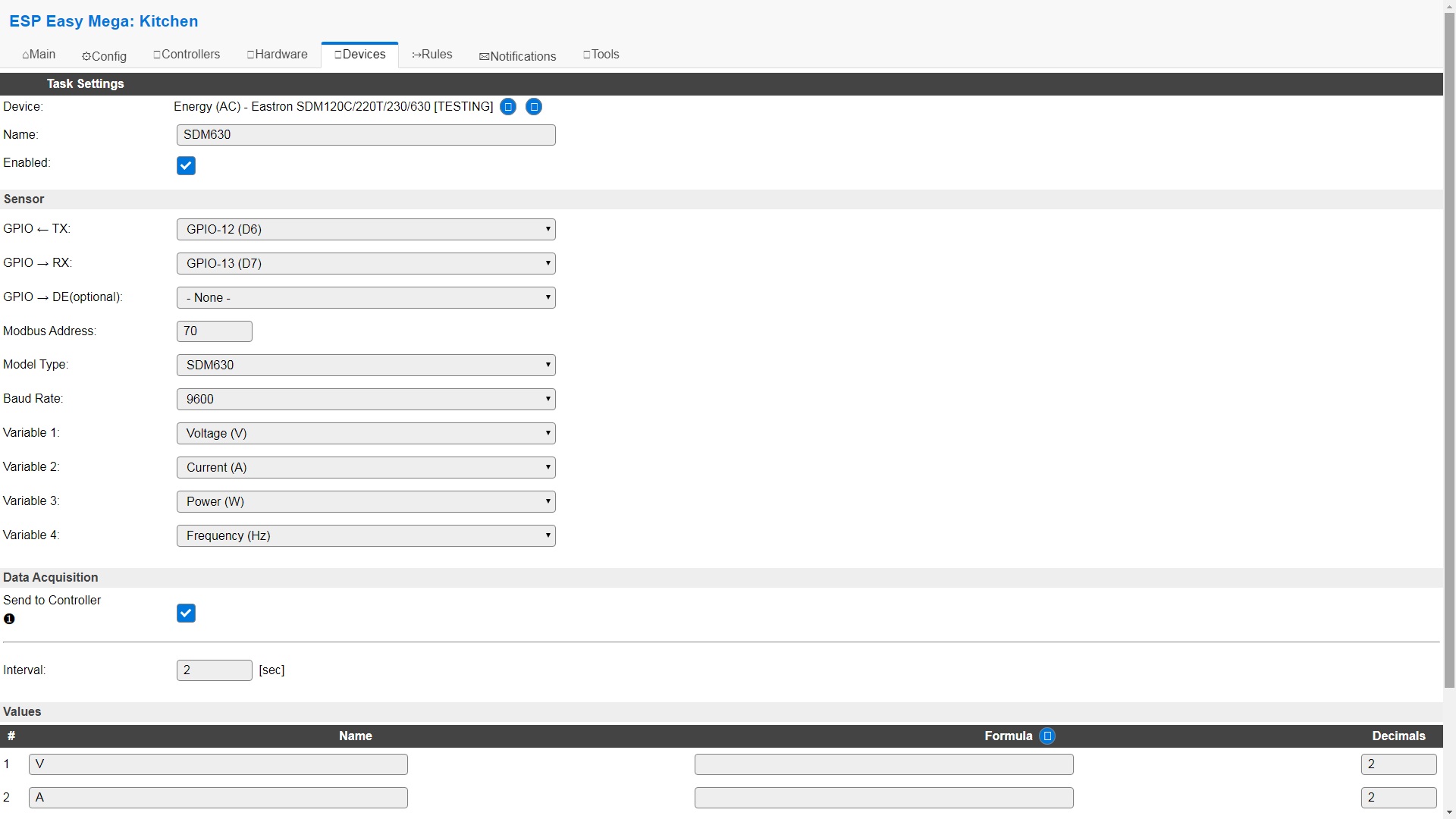Open the Tools tab
Image resolution: width=1456 pixels, height=819 pixels.
click(x=601, y=55)
